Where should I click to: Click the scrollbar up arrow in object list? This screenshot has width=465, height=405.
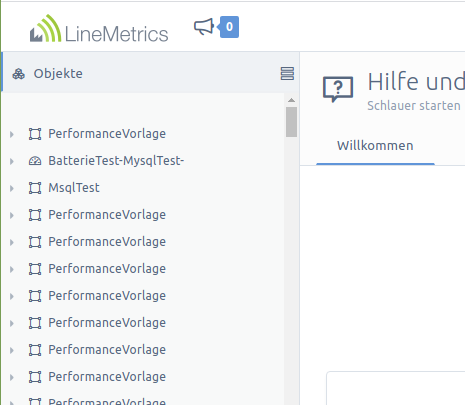point(291,100)
